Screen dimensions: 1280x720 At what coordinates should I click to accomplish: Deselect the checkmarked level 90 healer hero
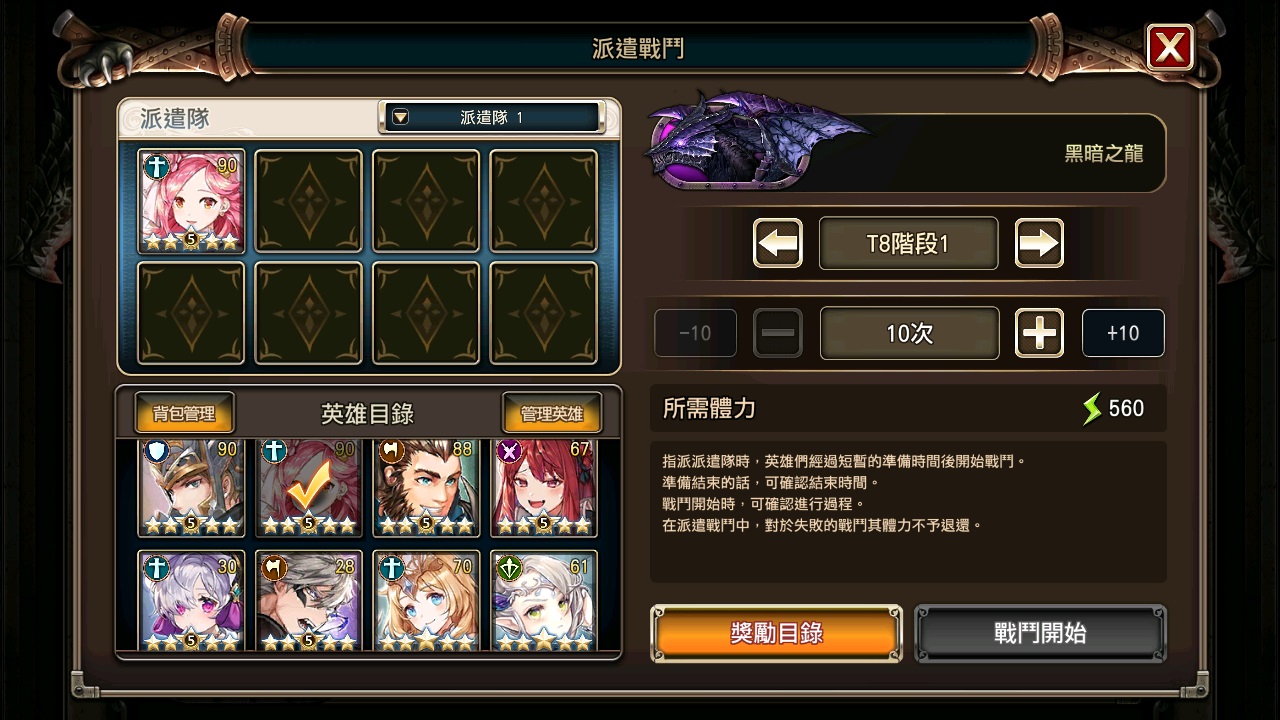click(x=309, y=487)
